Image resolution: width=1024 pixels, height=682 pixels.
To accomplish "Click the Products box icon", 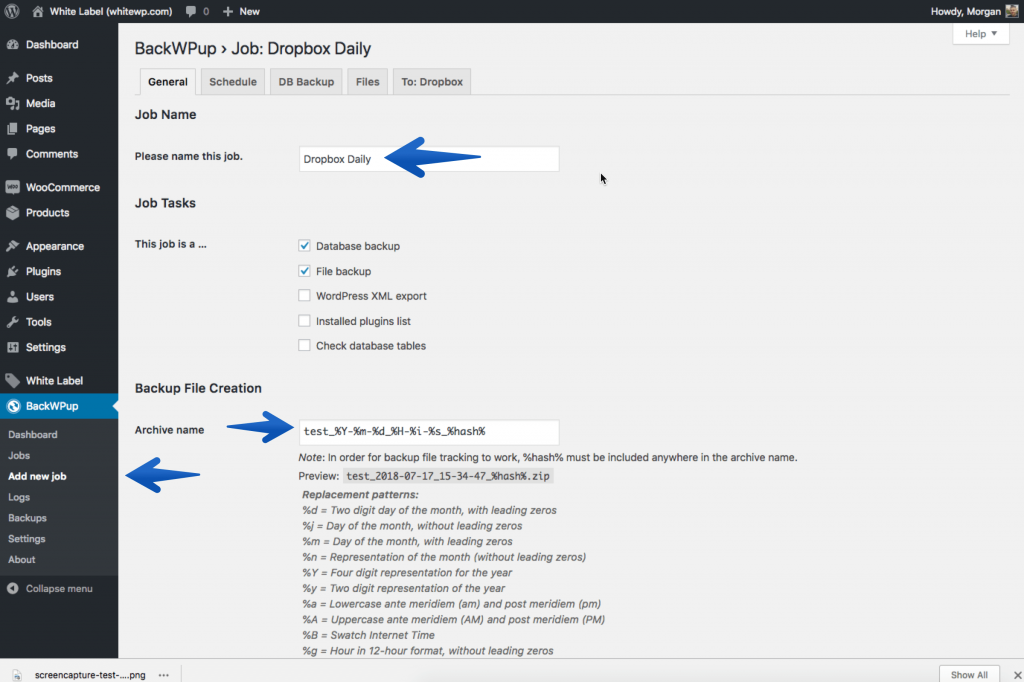I will tap(12, 213).
